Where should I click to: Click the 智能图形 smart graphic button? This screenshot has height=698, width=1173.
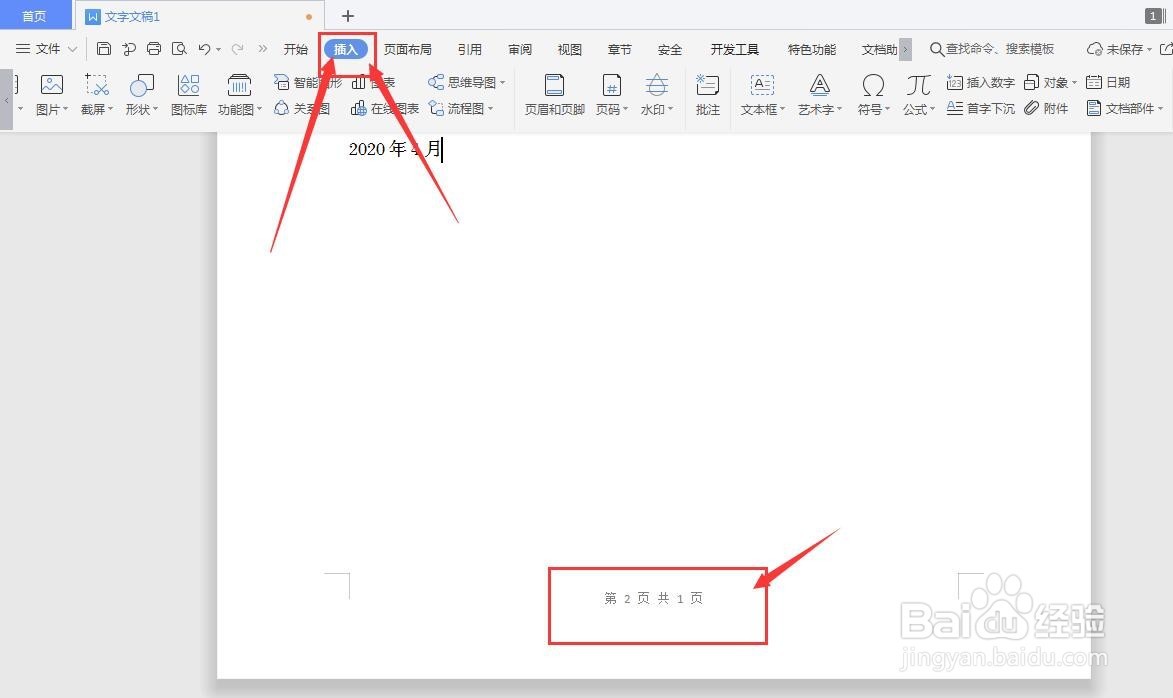click(x=307, y=82)
